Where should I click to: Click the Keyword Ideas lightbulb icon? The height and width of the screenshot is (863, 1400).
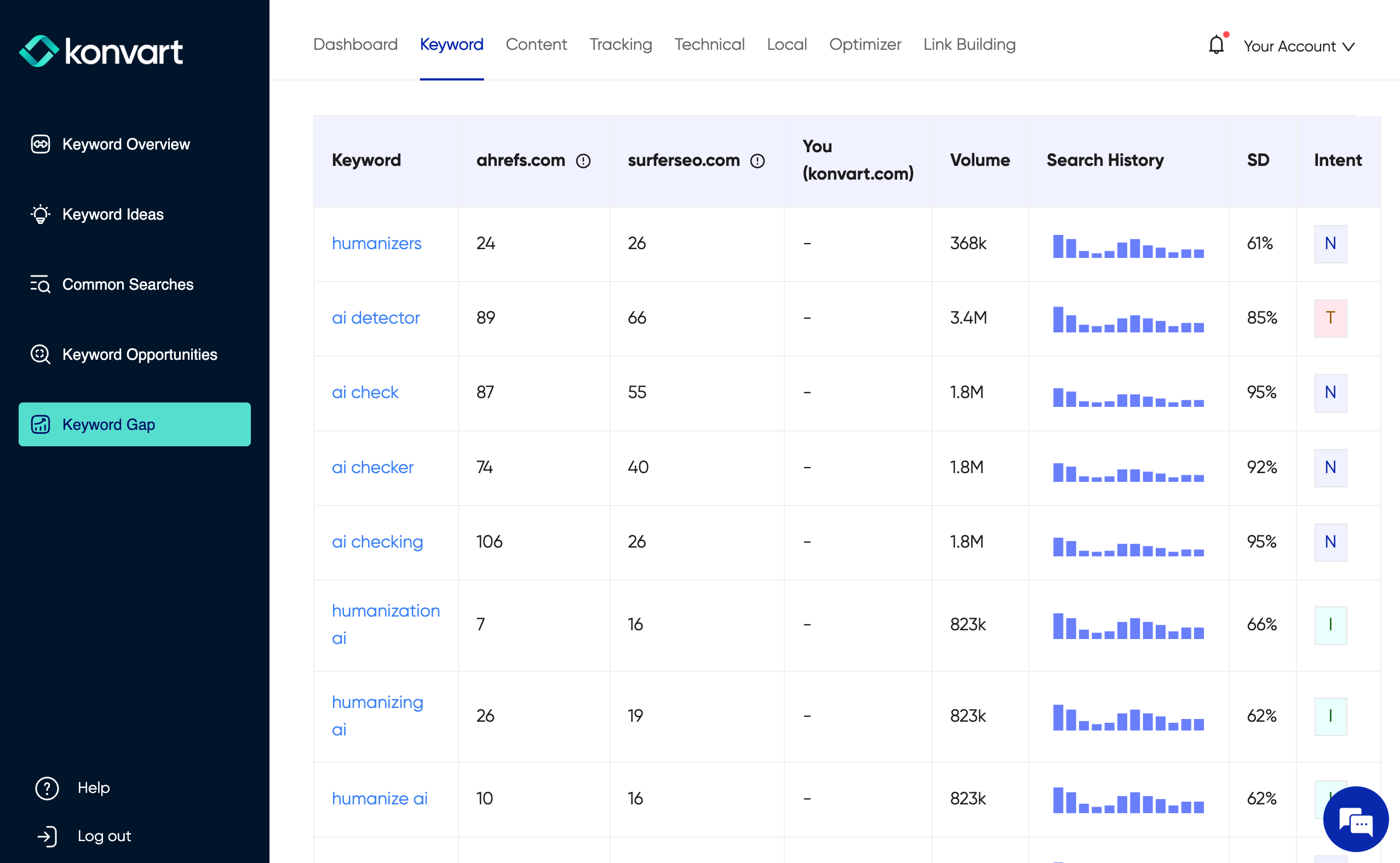[x=40, y=214]
